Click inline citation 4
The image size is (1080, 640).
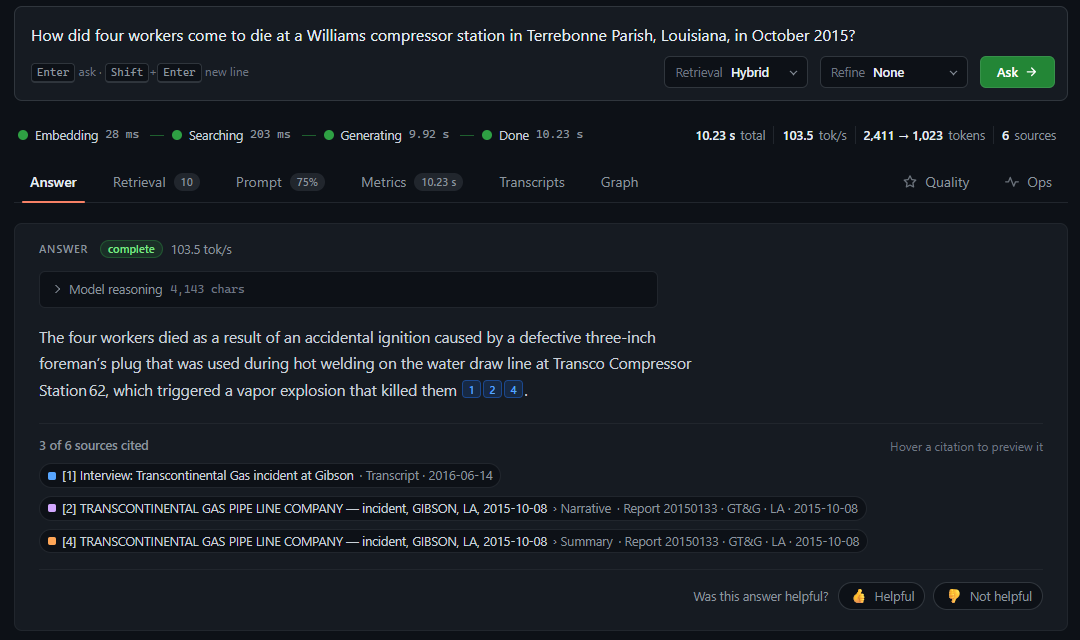(513, 390)
